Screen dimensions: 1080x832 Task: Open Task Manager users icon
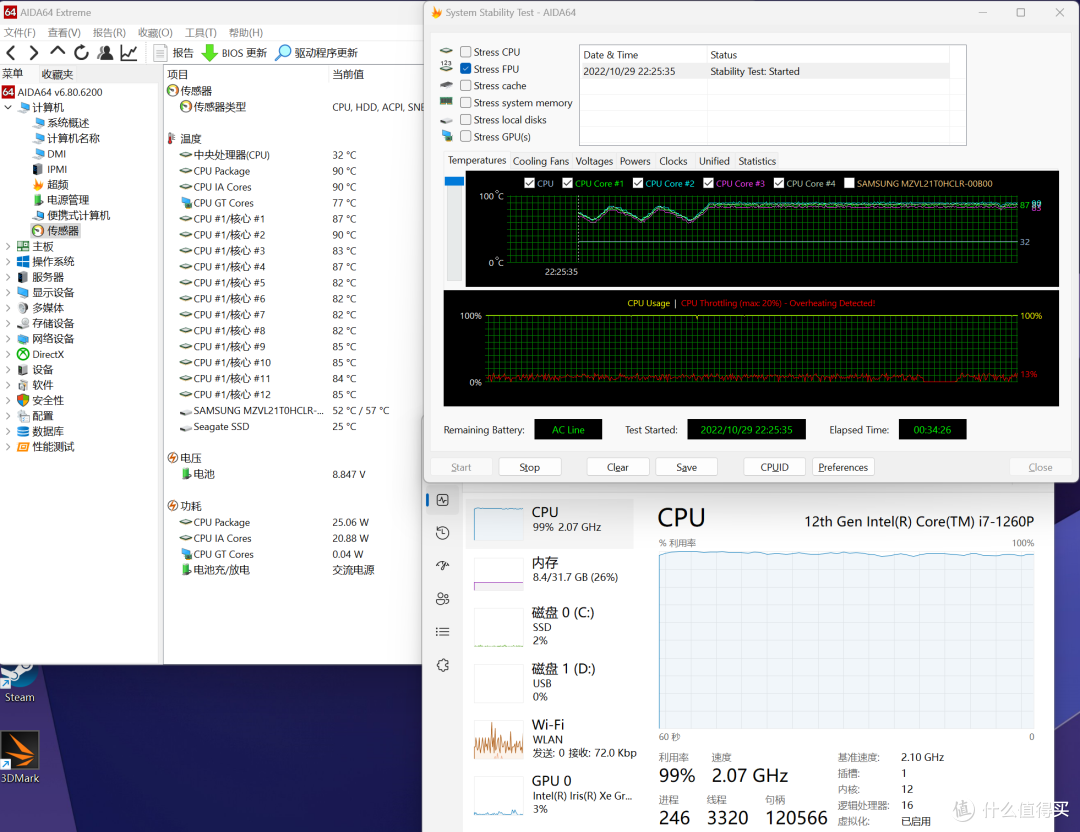(x=442, y=599)
